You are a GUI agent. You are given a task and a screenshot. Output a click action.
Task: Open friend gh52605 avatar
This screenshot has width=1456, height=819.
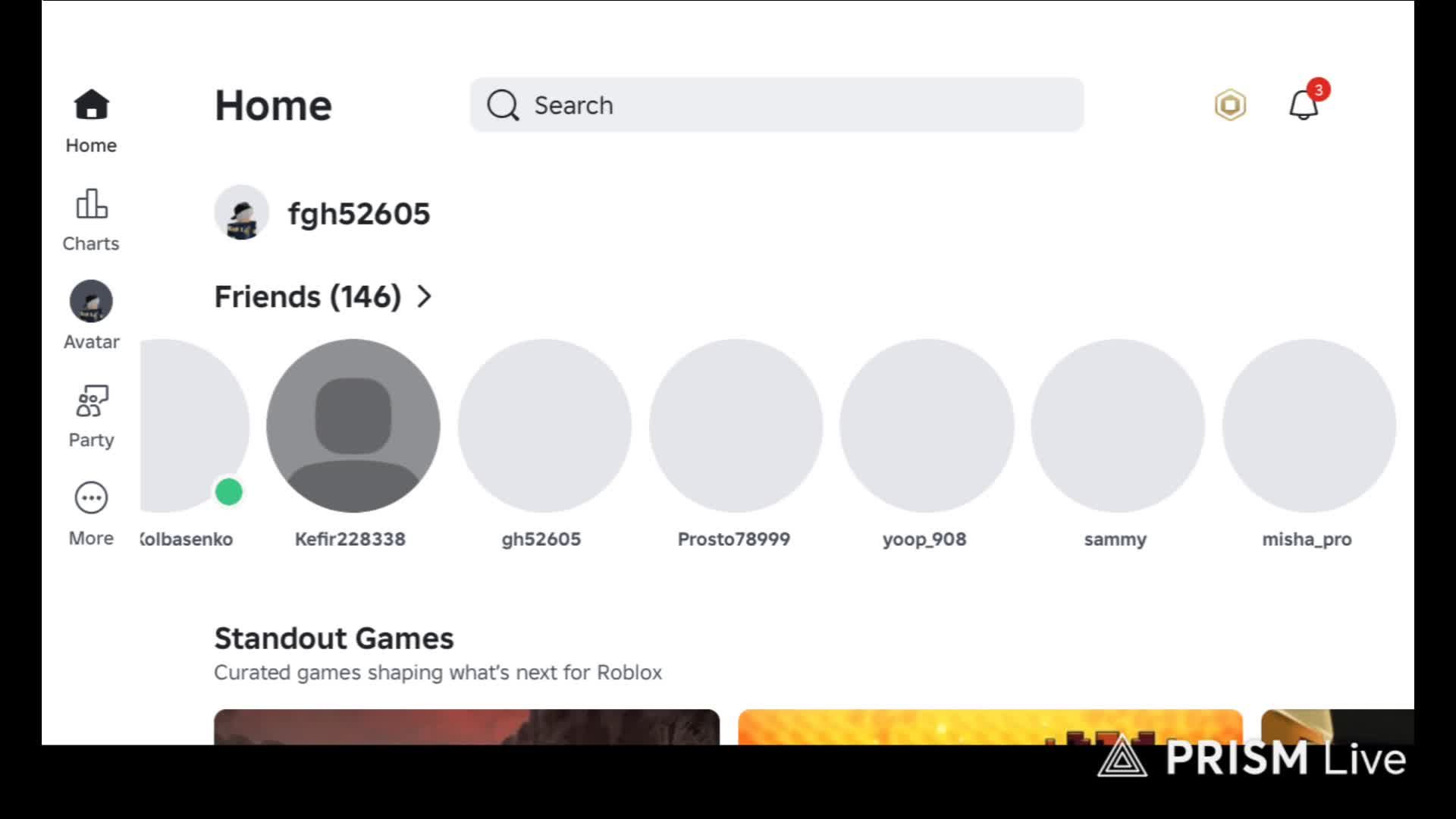pyautogui.click(x=544, y=425)
